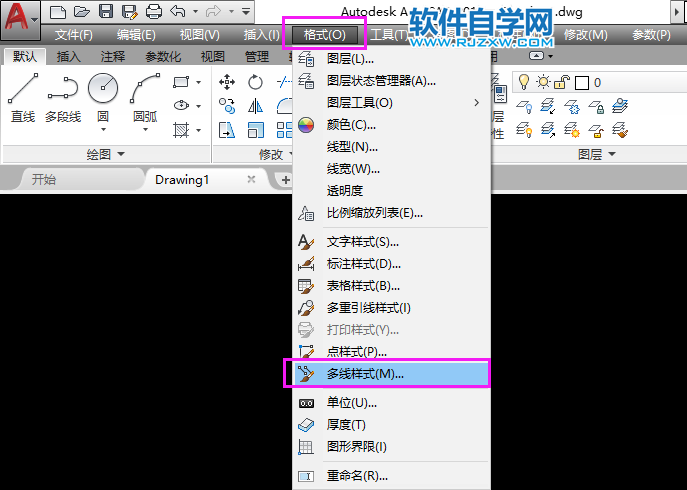This screenshot has width=687, height=490.
Task: Open 文字样式(S)... text style dialog
Action: tap(391, 242)
